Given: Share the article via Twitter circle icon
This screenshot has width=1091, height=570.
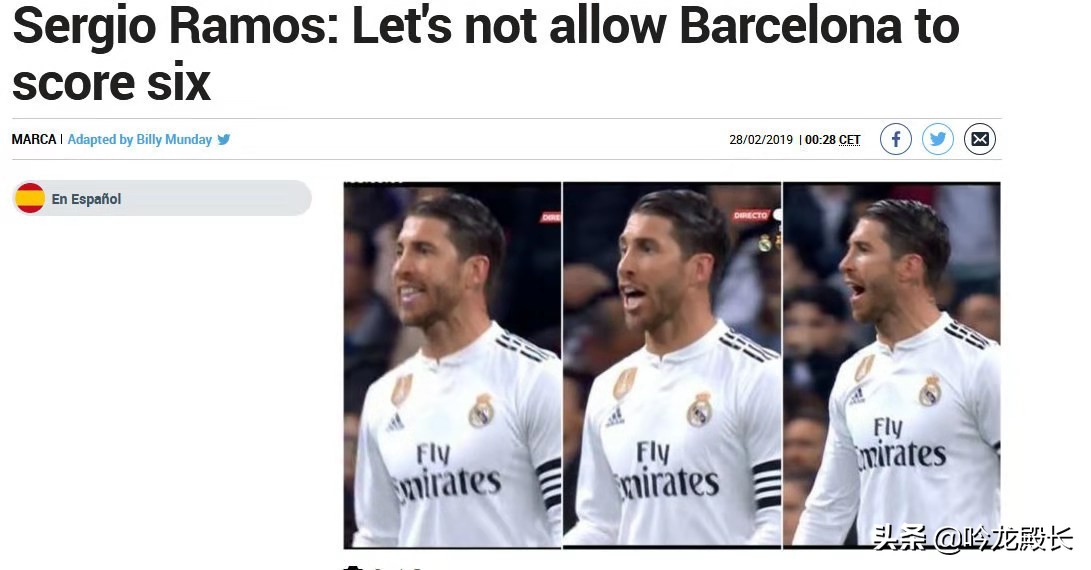Looking at the screenshot, I should 937,139.
